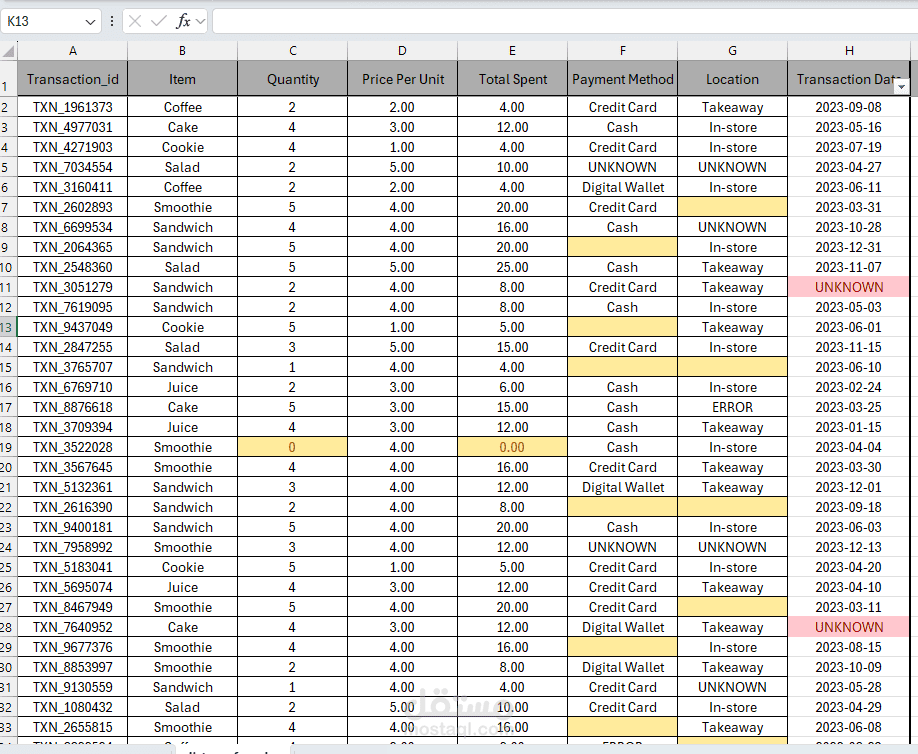Select the UNKNOWN date in TXN_3051279 row
918x754 pixels.
[x=849, y=287]
